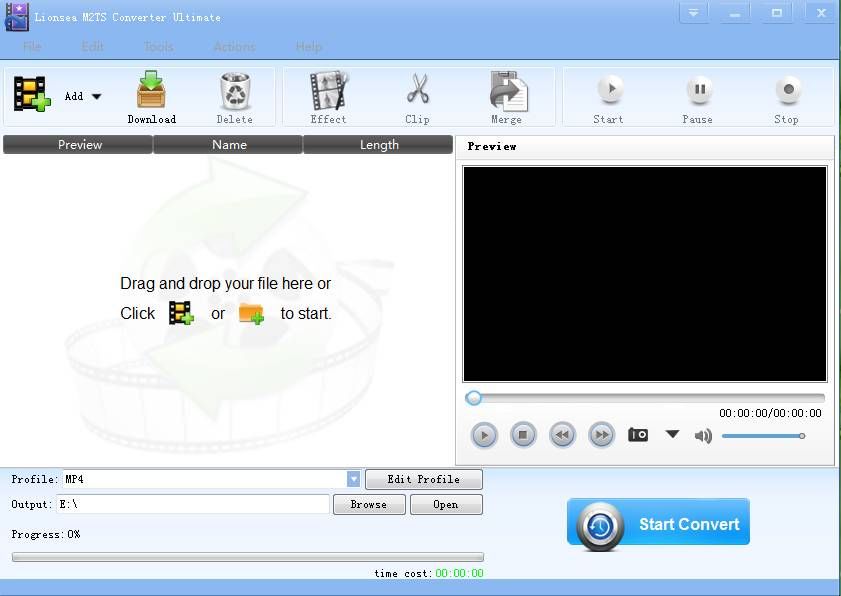Click the Merge tool icon

click(x=508, y=91)
